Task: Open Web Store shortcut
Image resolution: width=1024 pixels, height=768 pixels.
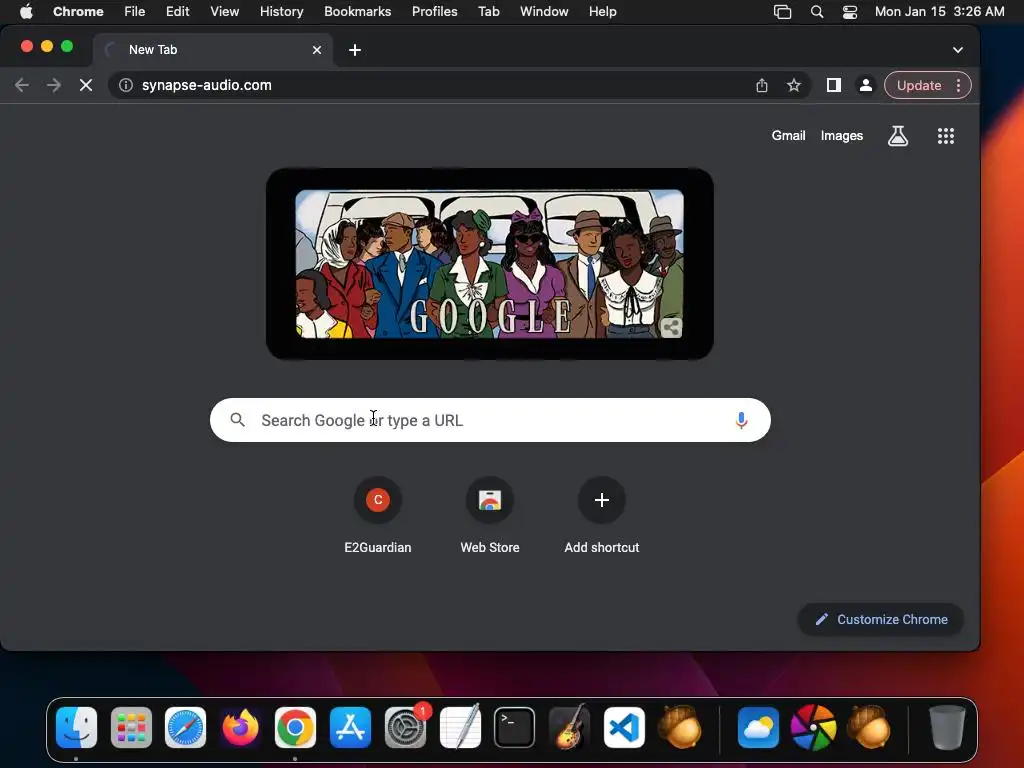Action: 490,516
